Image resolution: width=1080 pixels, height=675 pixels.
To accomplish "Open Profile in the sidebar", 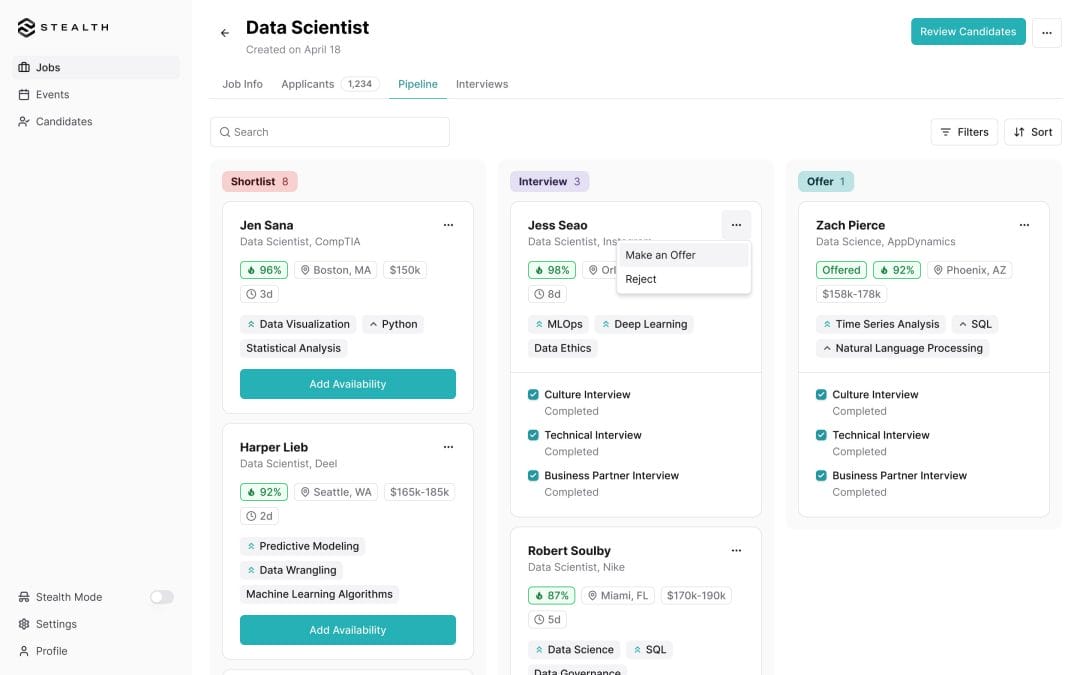I will click(x=51, y=651).
